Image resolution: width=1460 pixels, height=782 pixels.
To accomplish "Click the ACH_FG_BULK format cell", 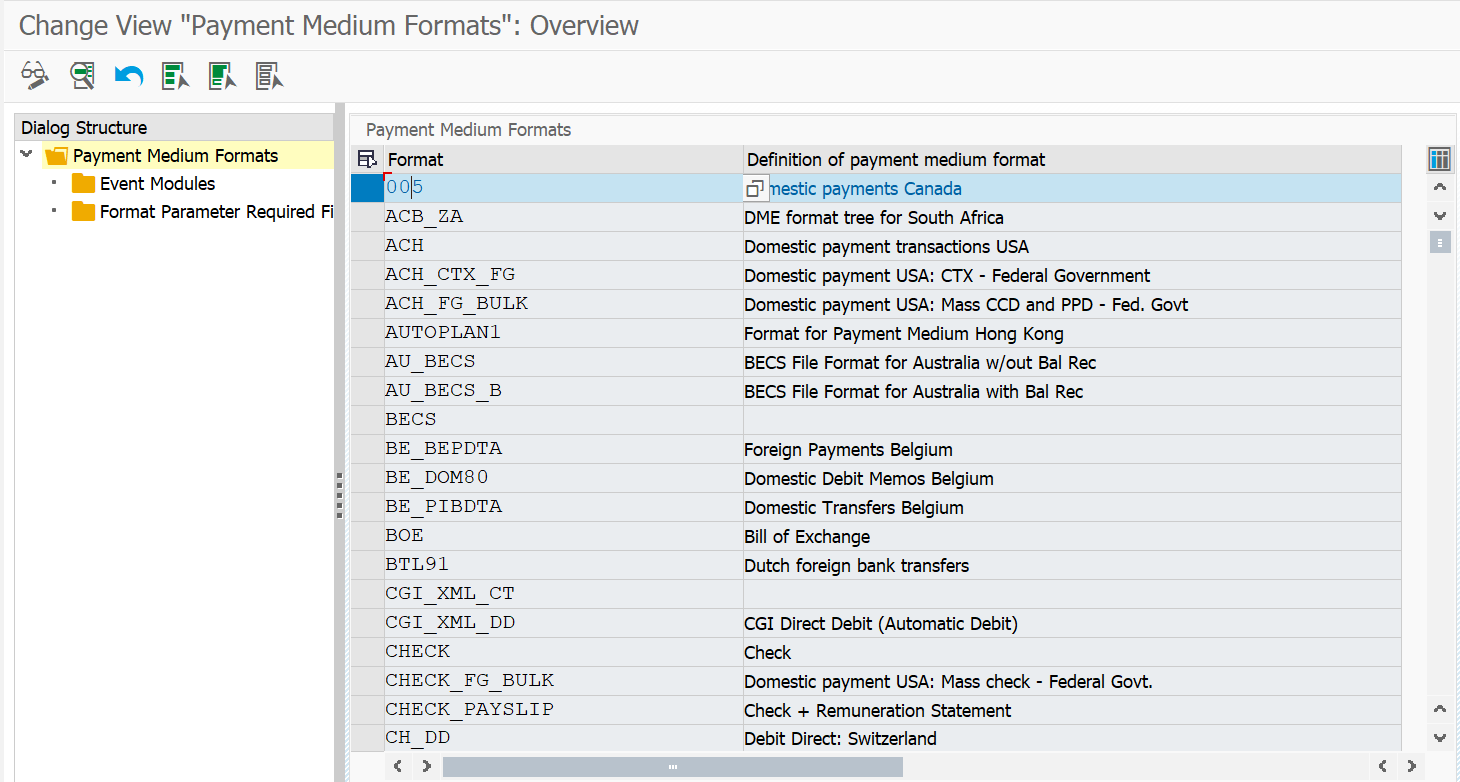I will pyautogui.click(x=563, y=304).
